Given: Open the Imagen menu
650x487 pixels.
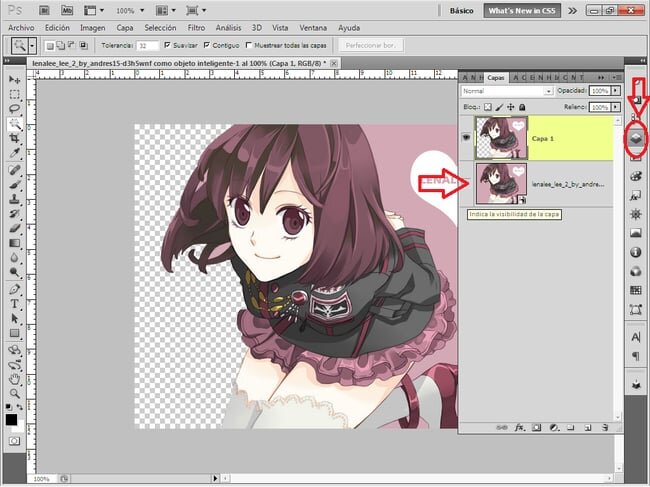Looking at the screenshot, I should coord(92,28).
